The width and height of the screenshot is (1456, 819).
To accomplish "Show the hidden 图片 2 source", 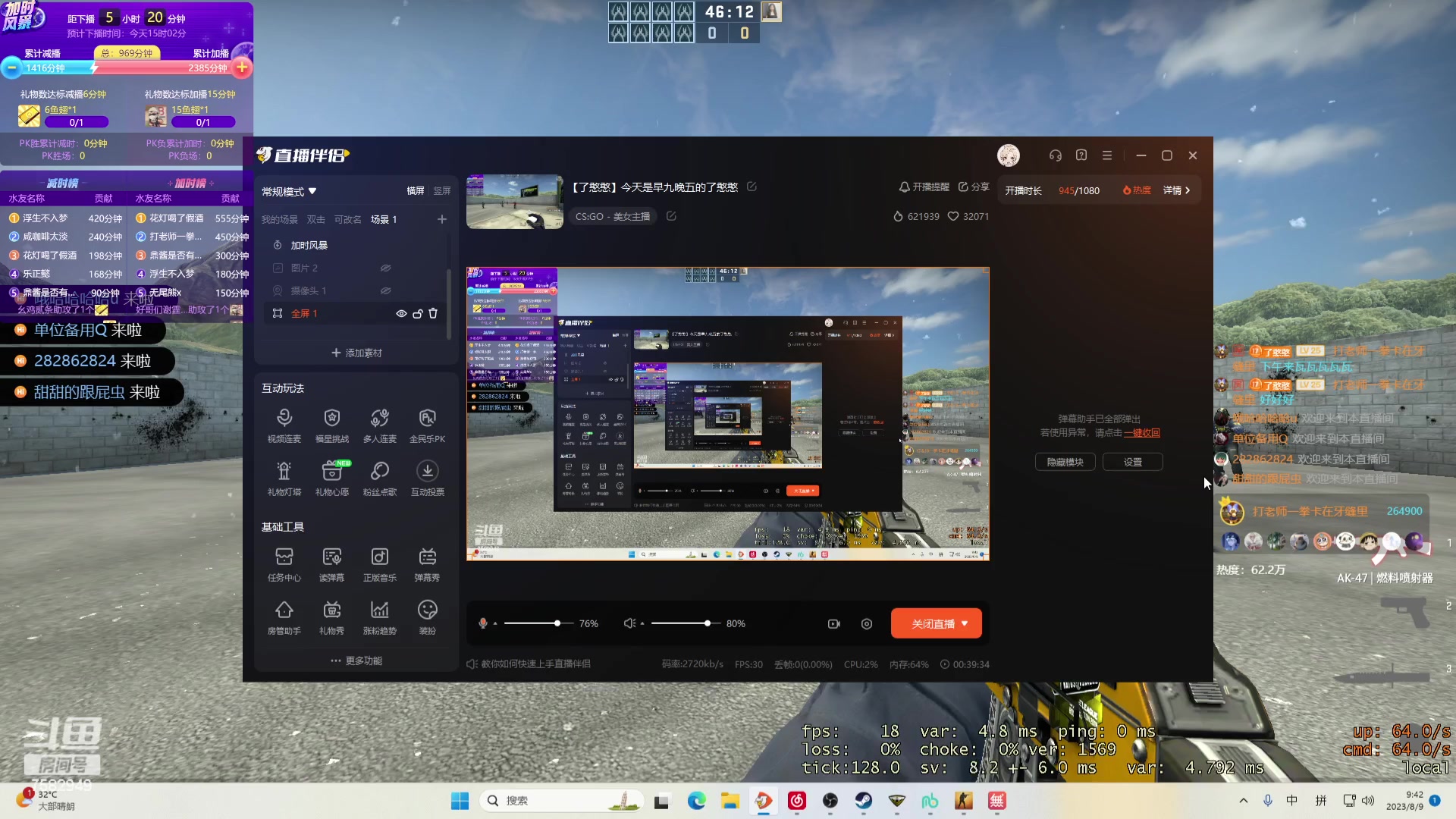I will 385,268.
